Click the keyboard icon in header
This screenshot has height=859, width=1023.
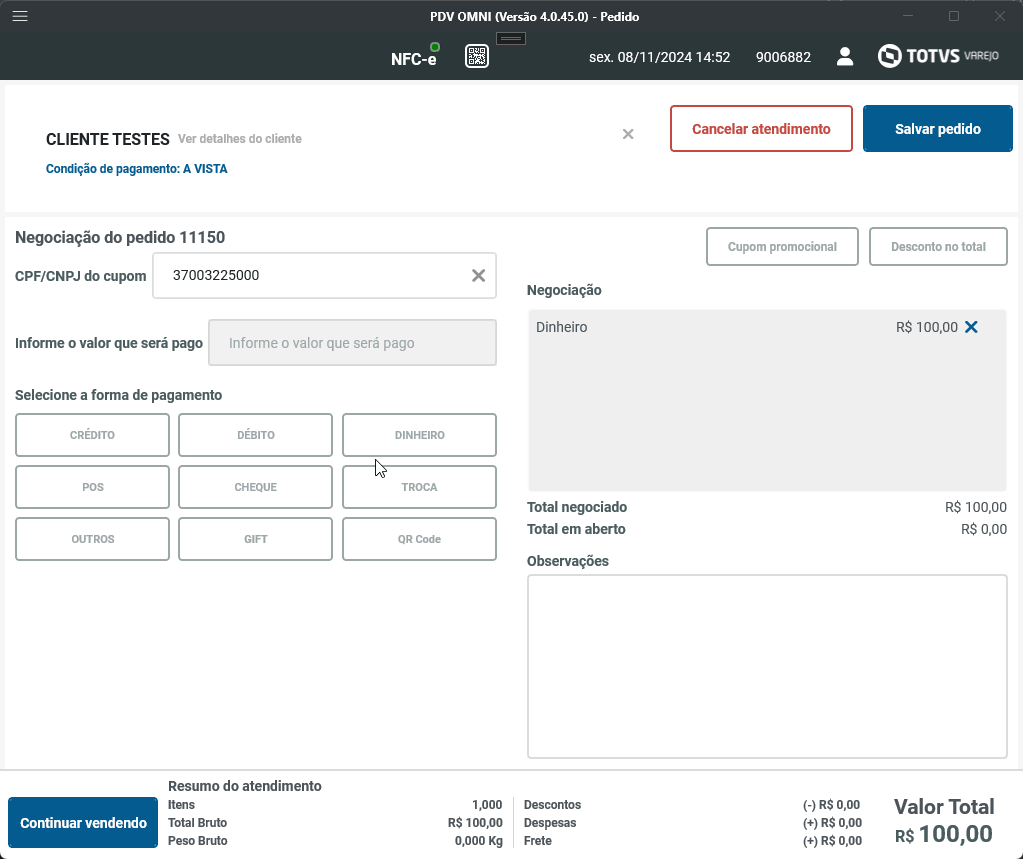pos(511,38)
